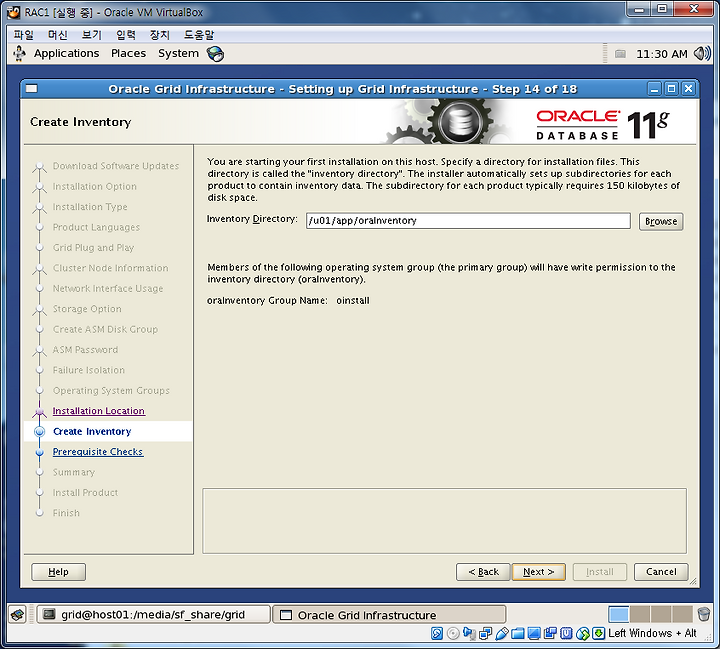Click the Installation Option step
This screenshot has width=720, height=649.
coord(95,186)
